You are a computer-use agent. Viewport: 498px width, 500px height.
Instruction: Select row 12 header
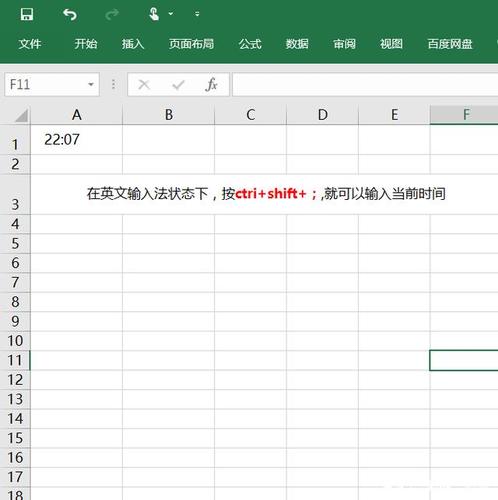pos(15,380)
